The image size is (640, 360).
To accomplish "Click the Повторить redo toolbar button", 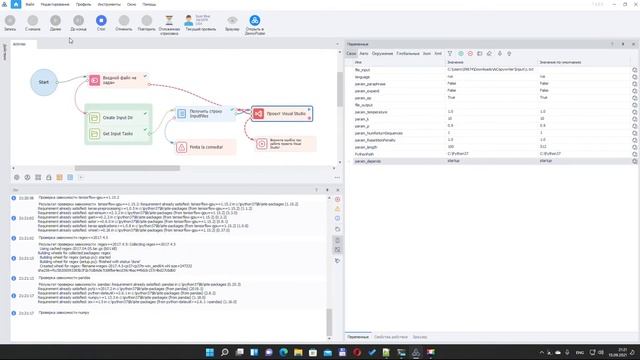I will [147, 23].
